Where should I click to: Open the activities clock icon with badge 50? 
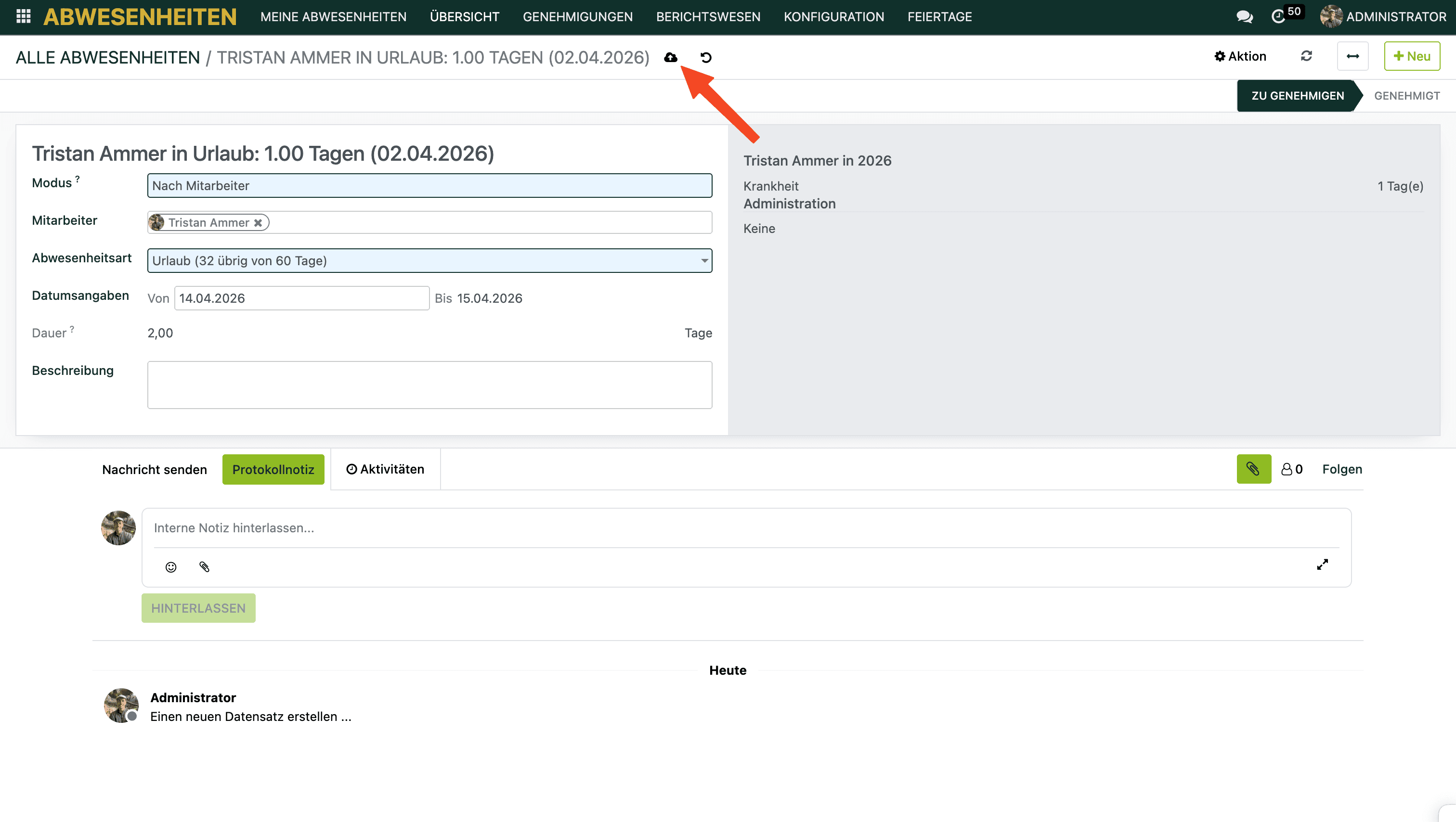[1278, 16]
